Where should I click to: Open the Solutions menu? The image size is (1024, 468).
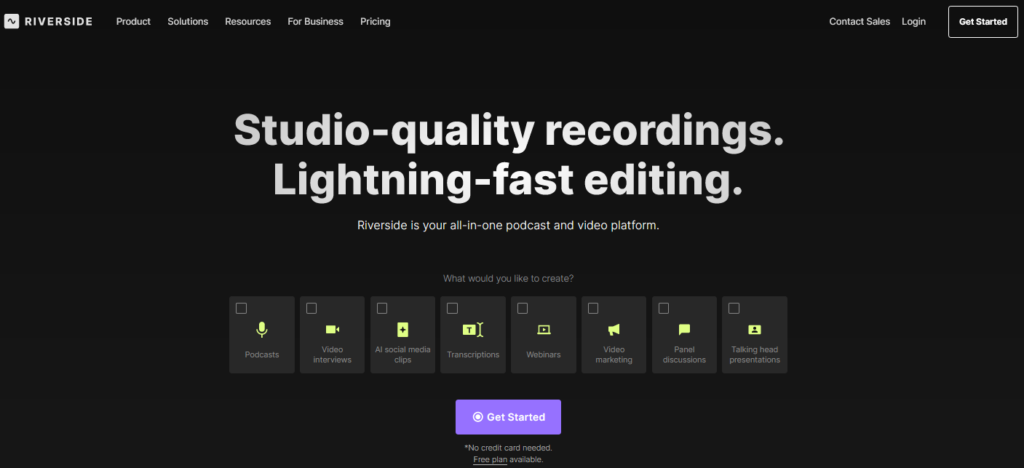pyautogui.click(x=187, y=22)
